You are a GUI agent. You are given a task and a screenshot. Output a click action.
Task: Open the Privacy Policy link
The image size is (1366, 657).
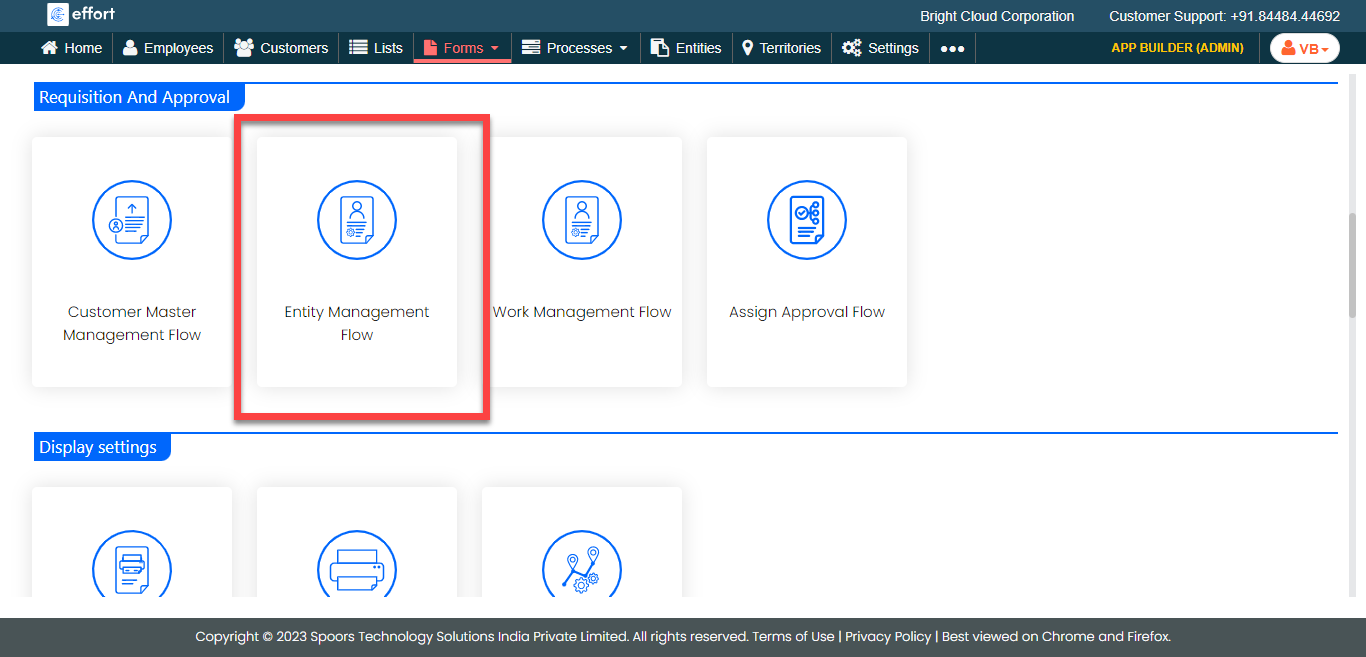click(x=888, y=636)
